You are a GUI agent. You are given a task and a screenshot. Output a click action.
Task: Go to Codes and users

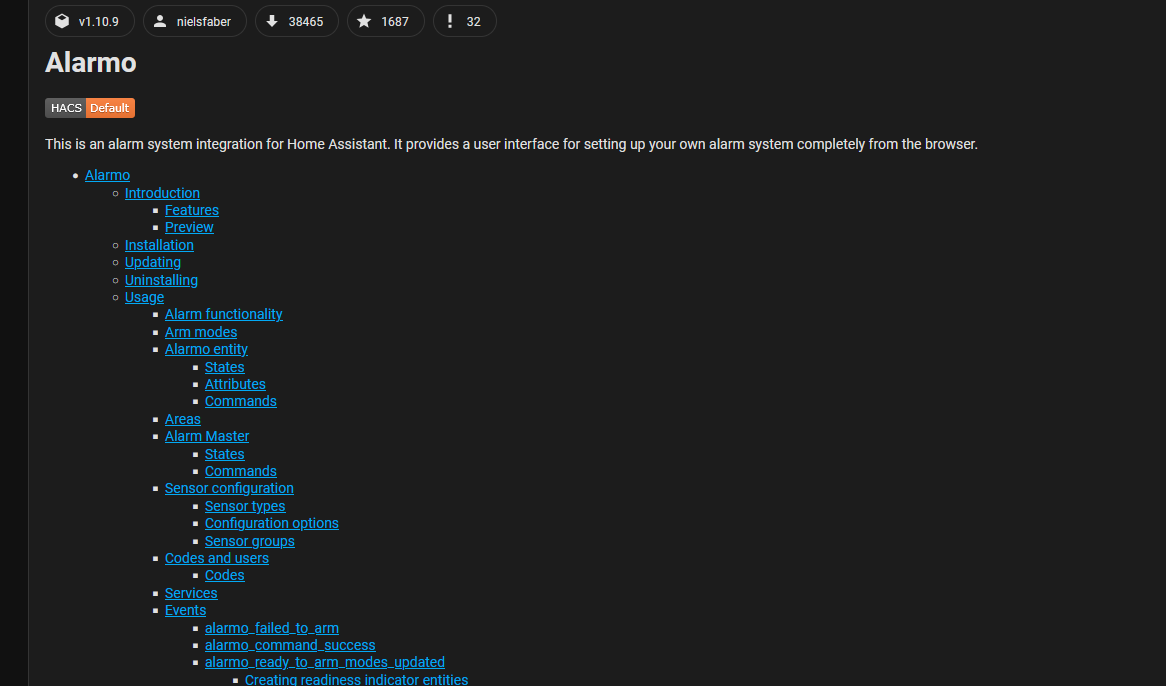point(216,558)
